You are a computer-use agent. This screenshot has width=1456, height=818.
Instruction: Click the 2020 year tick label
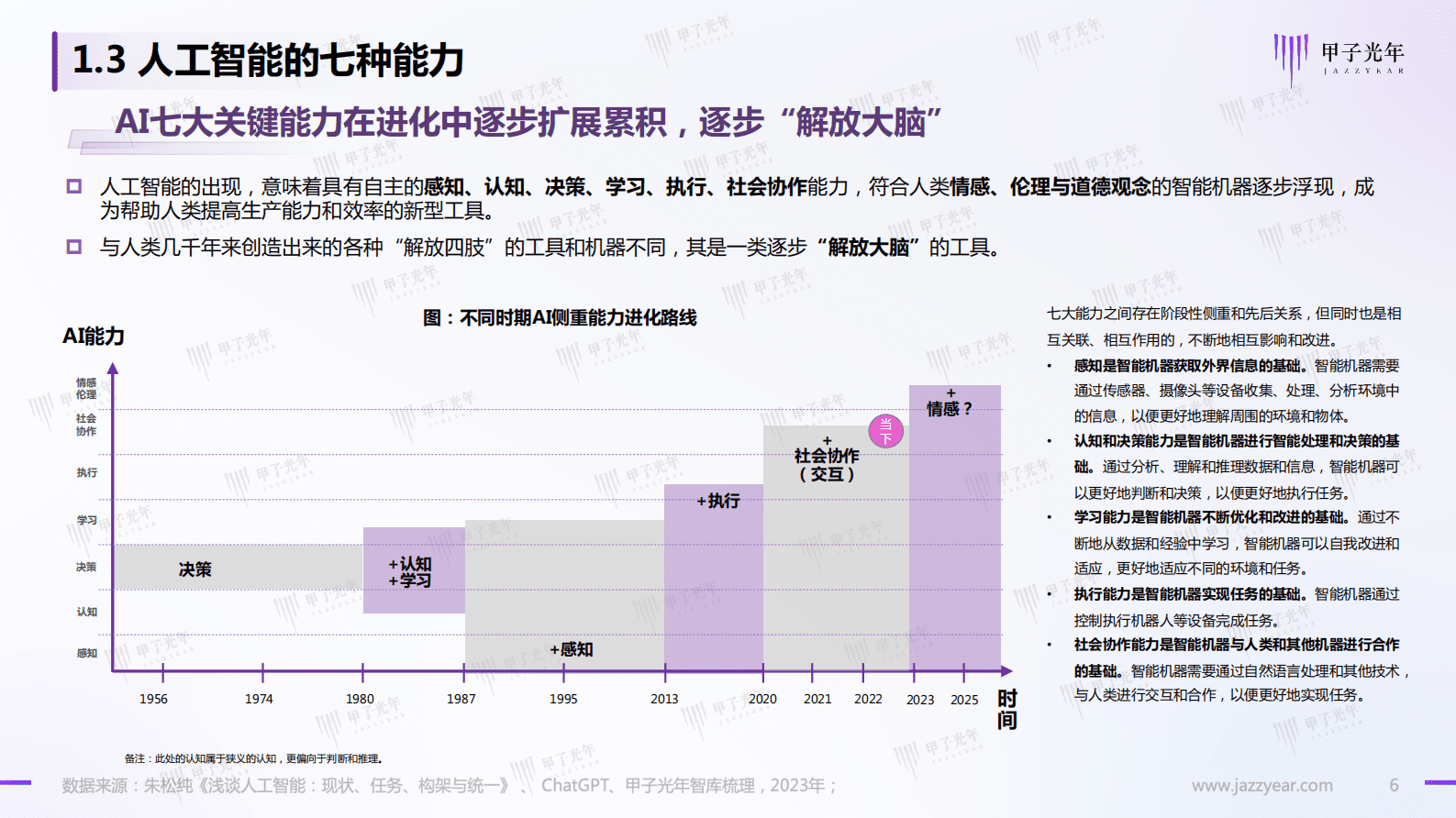click(x=762, y=699)
